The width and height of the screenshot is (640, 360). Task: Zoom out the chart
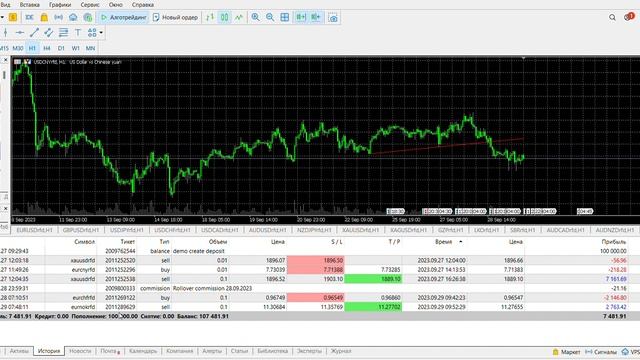(270, 17)
